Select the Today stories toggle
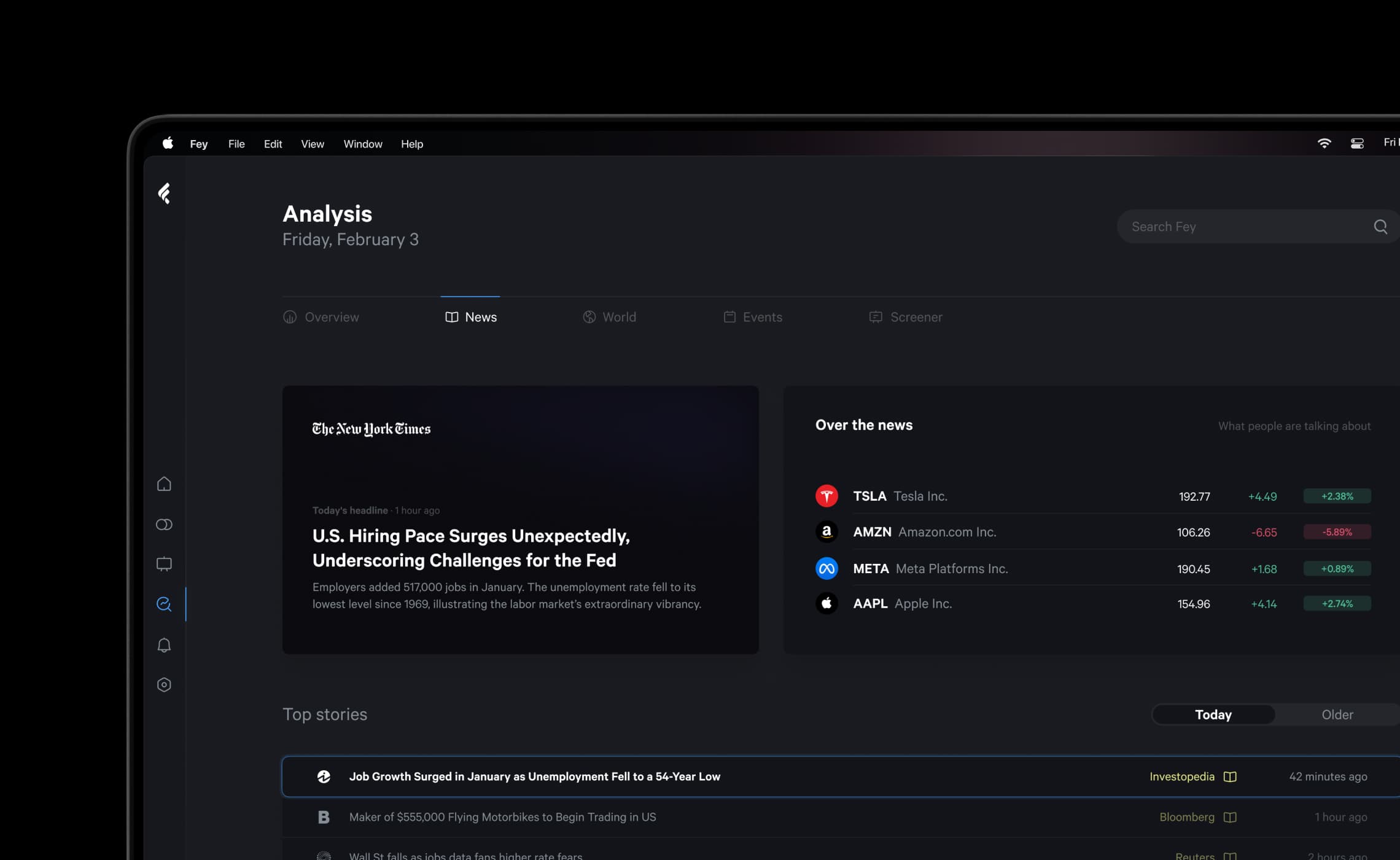This screenshot has height=860, width=1400. click(x=1213, y=714)
